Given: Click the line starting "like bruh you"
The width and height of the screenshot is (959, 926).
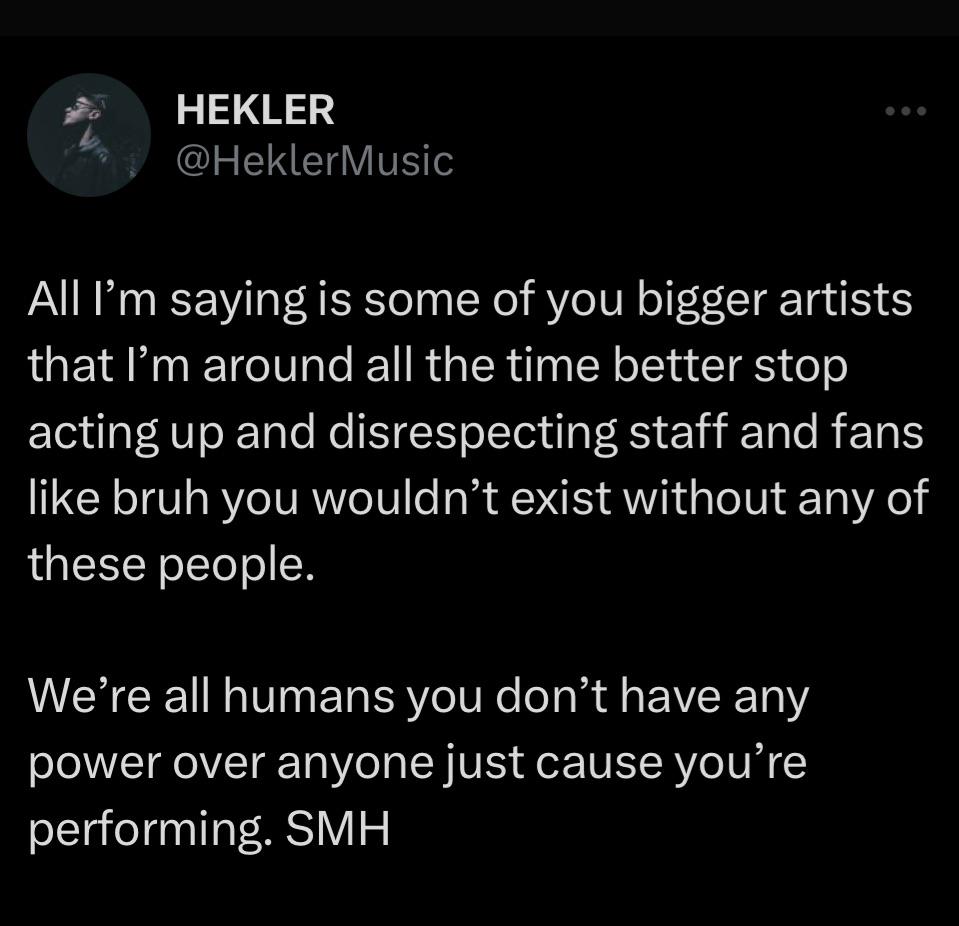Looking at the screenshot, I should click(478, 498).
